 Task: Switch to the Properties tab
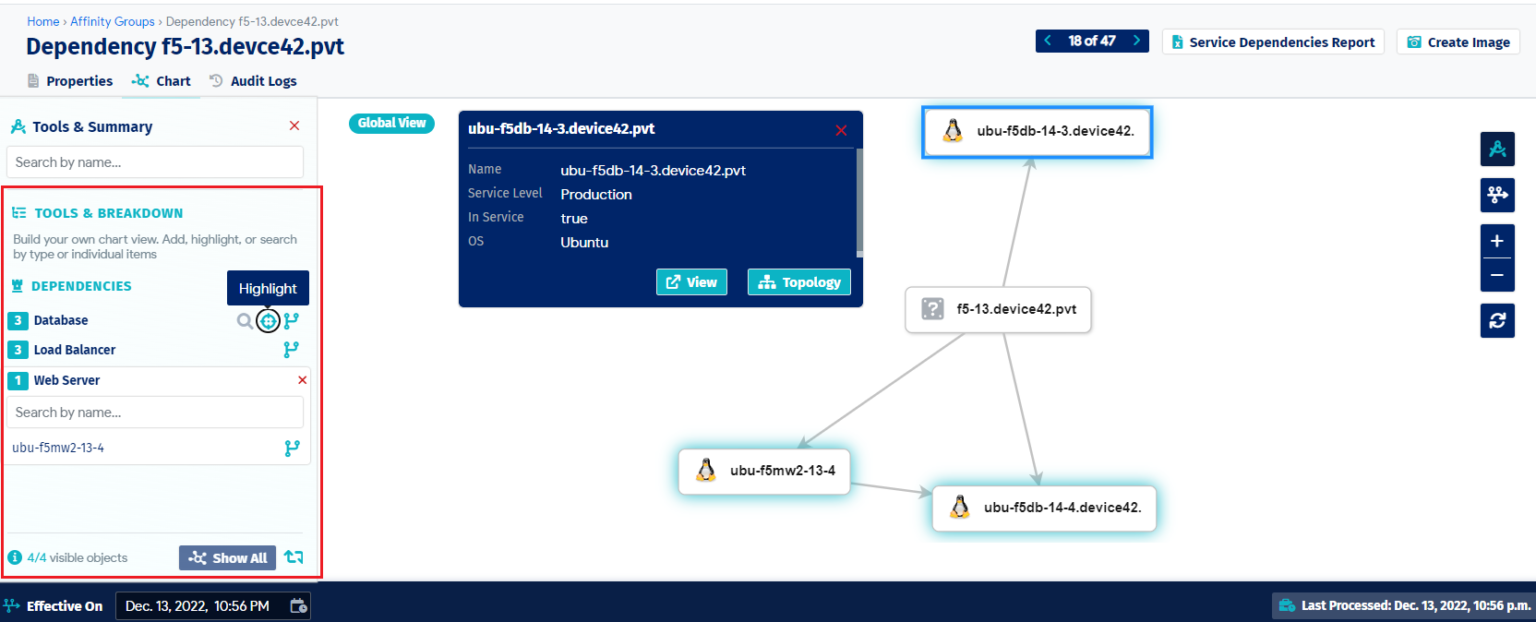click(x=80, y=80)
